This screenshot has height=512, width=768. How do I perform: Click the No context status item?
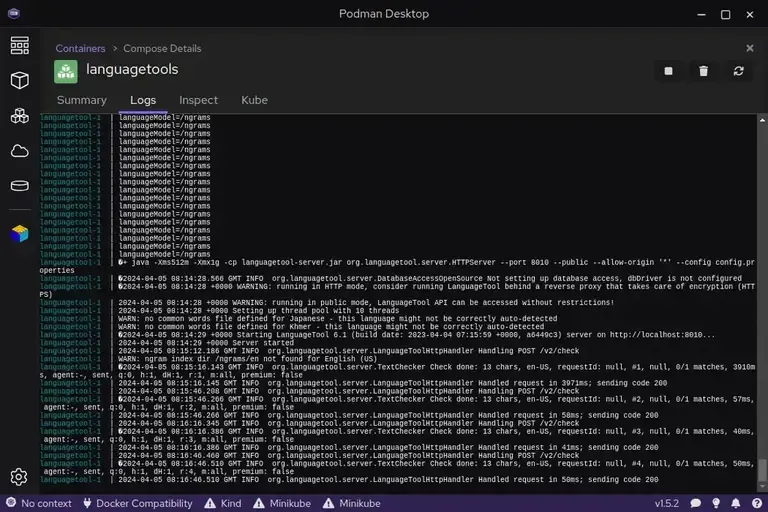[x=39, y=503]
